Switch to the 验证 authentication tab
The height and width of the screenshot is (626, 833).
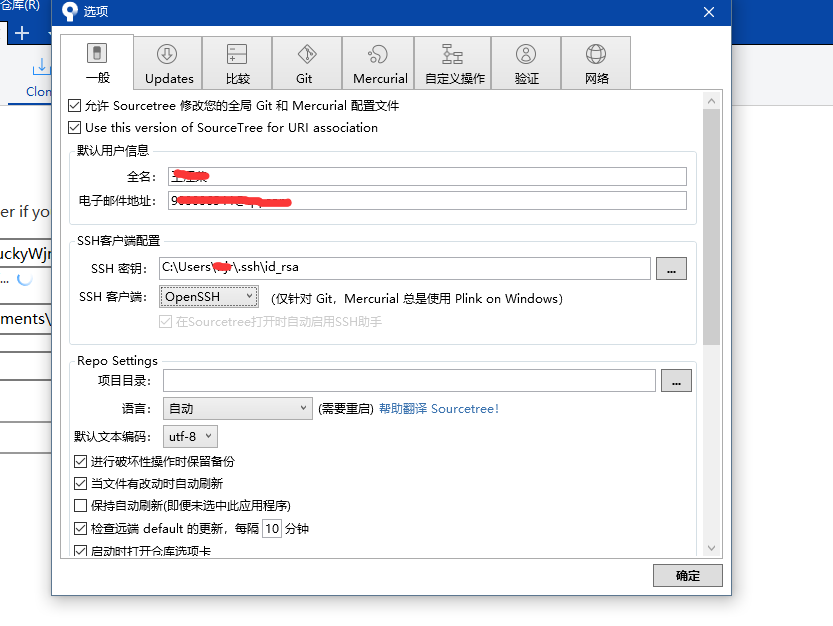point(526,63)
